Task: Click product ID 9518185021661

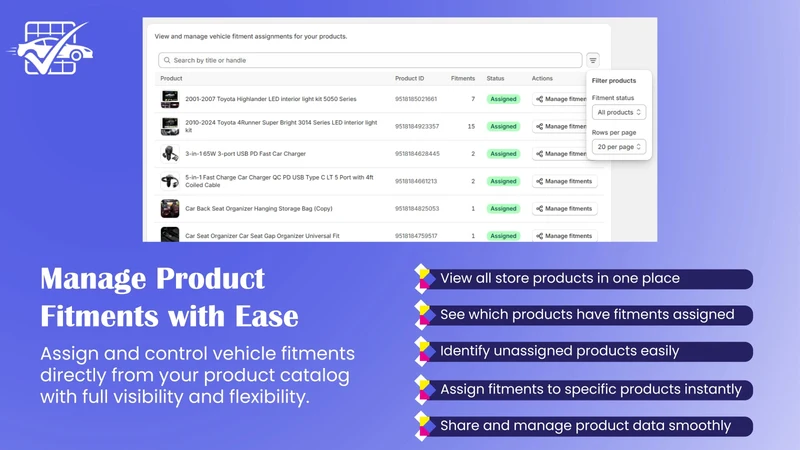Action: click(416, 99)
